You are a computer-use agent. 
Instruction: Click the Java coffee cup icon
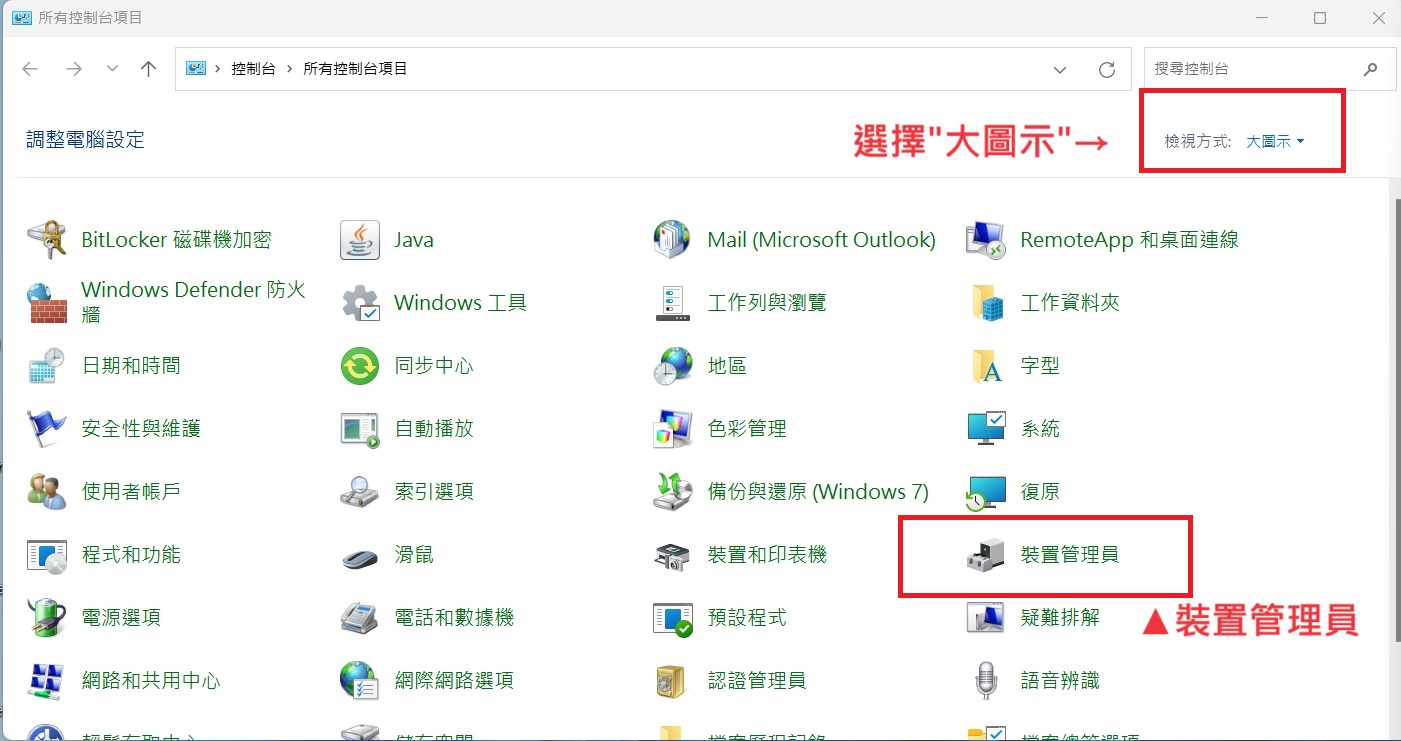360,240
